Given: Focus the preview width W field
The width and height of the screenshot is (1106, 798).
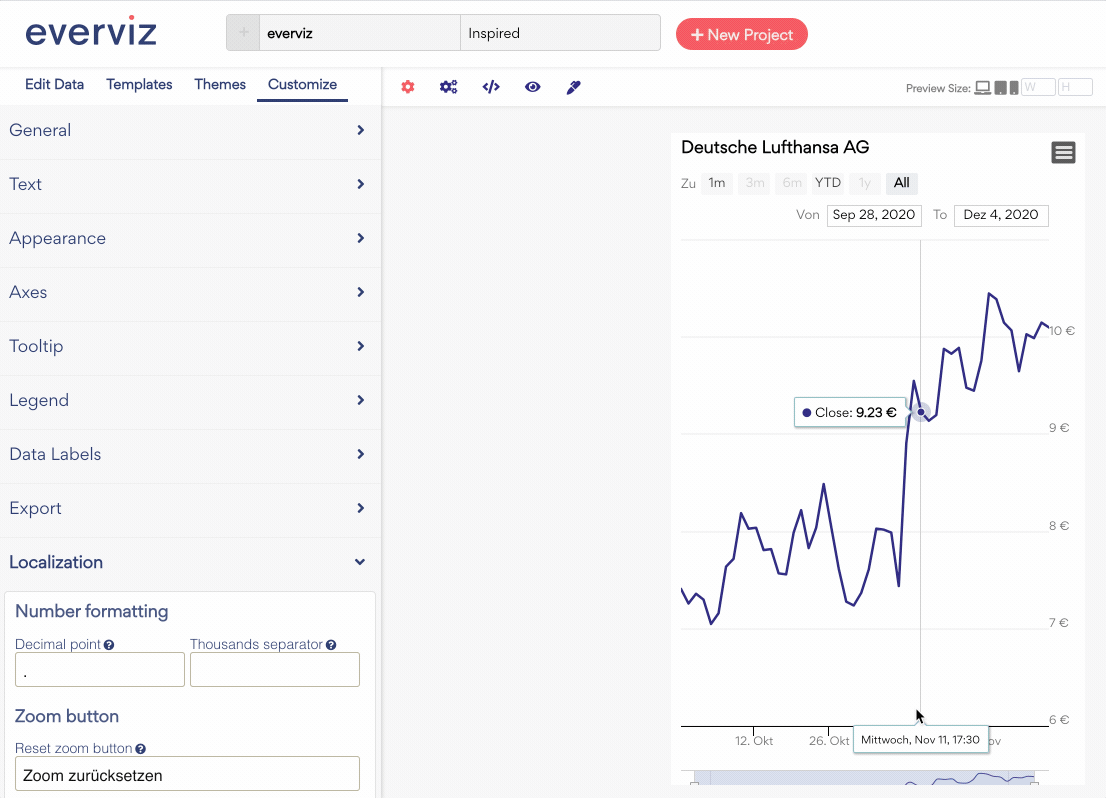Looking at the screenshot, I should tap(1038, 87).
